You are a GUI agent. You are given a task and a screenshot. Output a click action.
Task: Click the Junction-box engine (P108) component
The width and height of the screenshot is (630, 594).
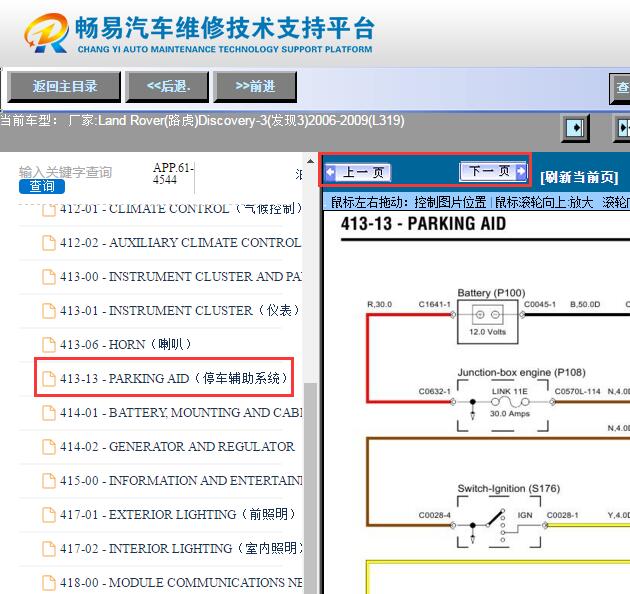[x=503, y=406]
